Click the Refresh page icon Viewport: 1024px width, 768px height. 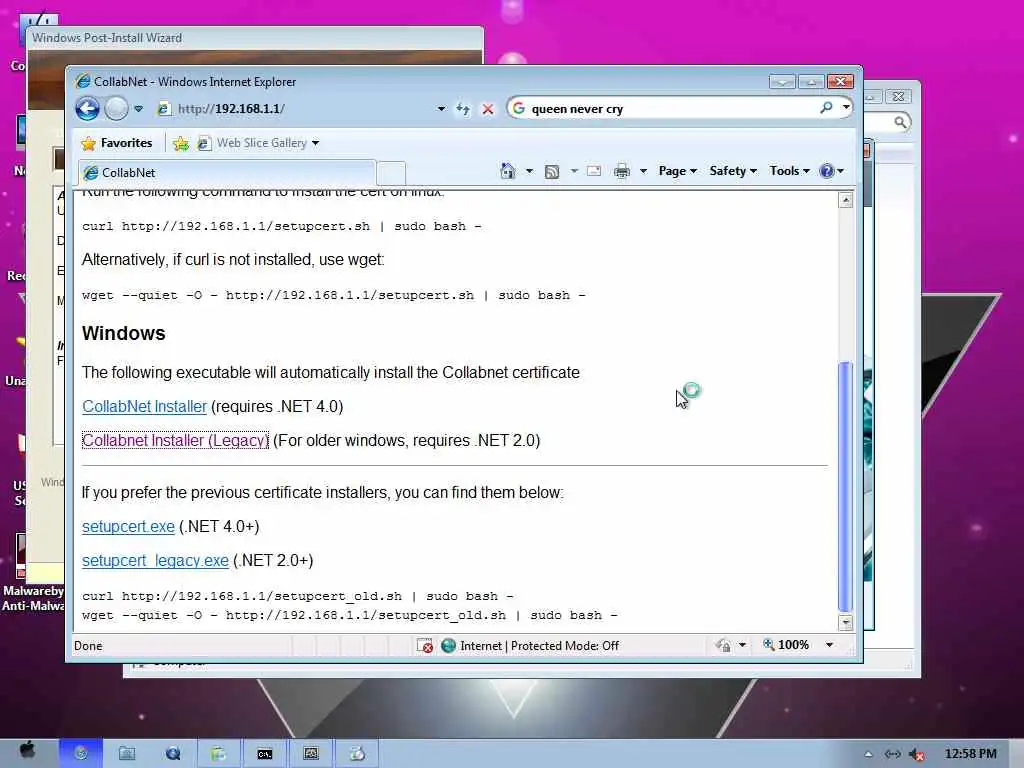point(463,109)
